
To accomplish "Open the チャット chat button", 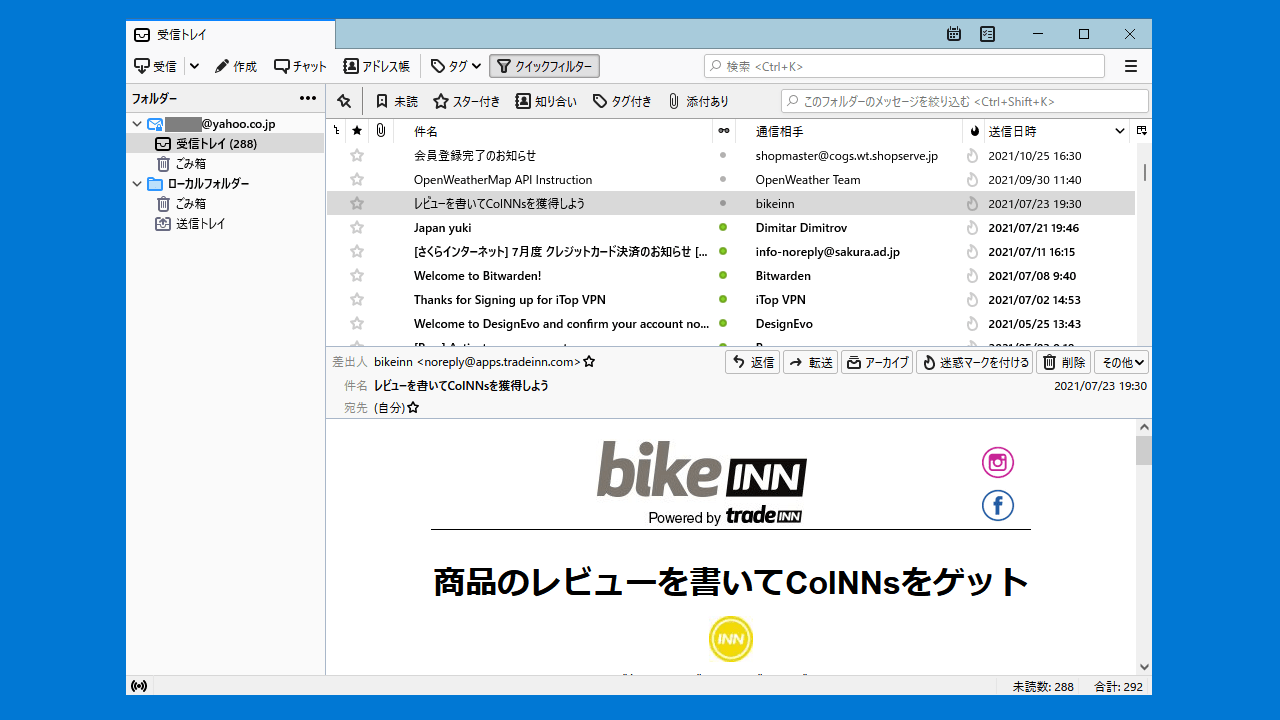I will point(301,66).
